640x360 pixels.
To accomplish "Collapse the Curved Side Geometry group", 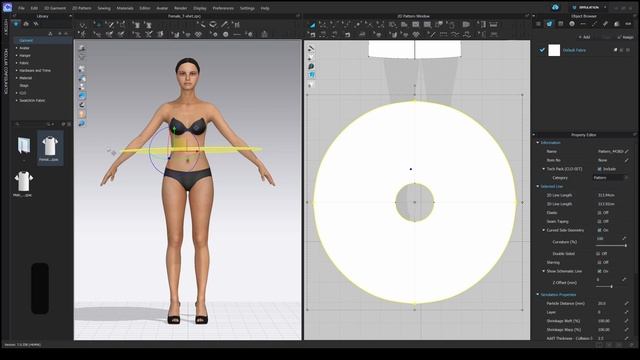I will (544, 231).
